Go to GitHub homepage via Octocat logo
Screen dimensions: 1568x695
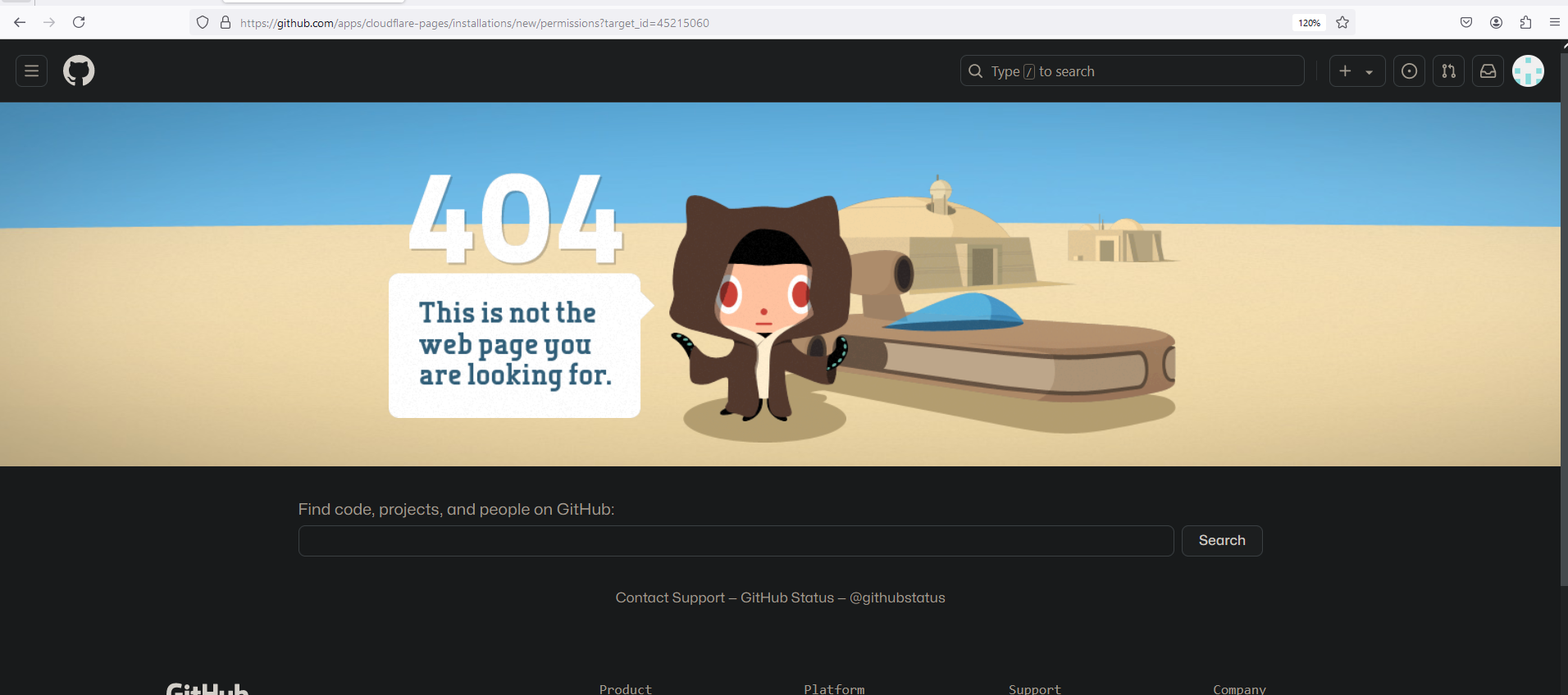[x=79, y=71]
